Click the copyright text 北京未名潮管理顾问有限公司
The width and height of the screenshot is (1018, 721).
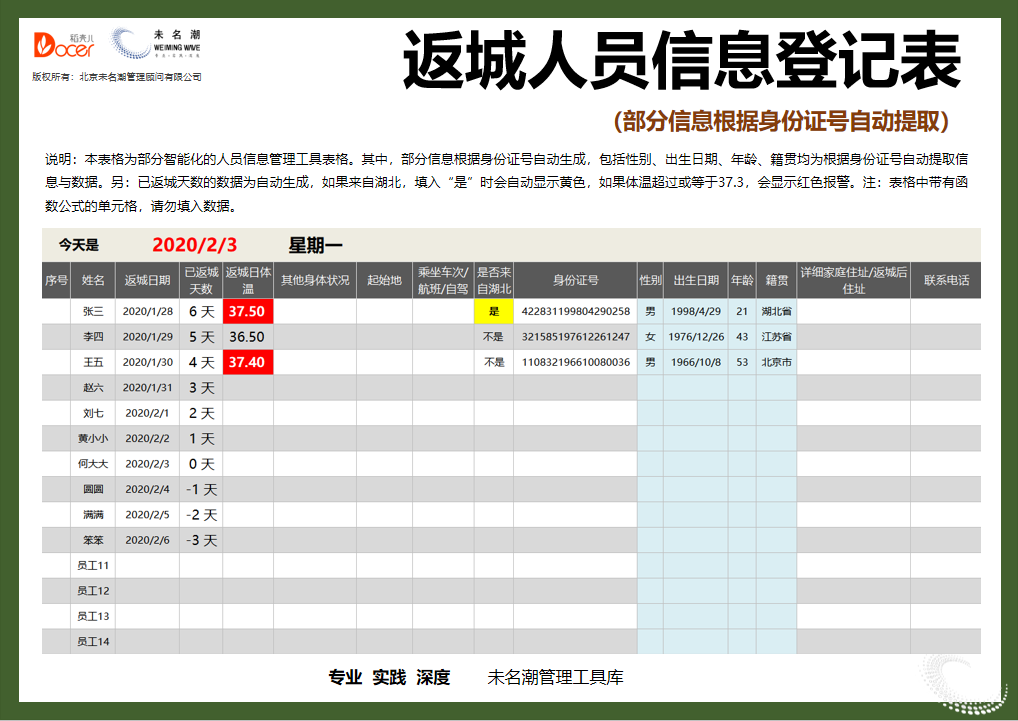140,77
